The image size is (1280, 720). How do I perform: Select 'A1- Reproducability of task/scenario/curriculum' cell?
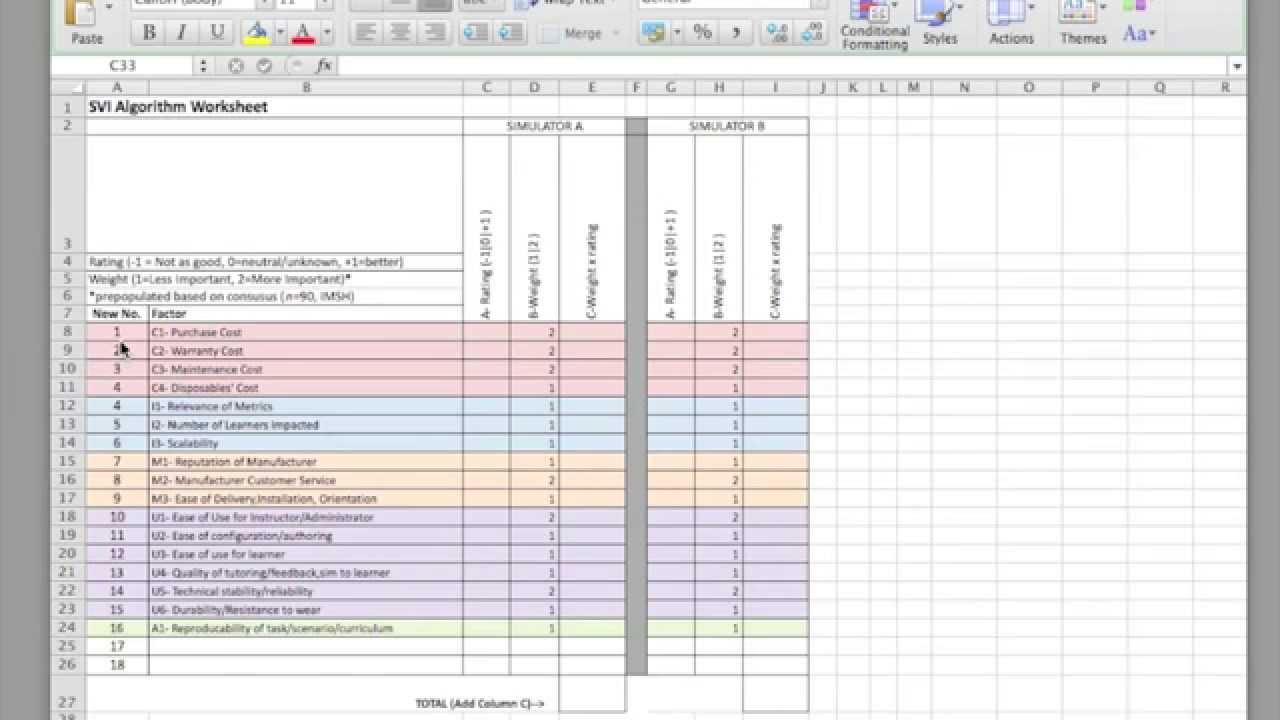(x=306, y=628)
